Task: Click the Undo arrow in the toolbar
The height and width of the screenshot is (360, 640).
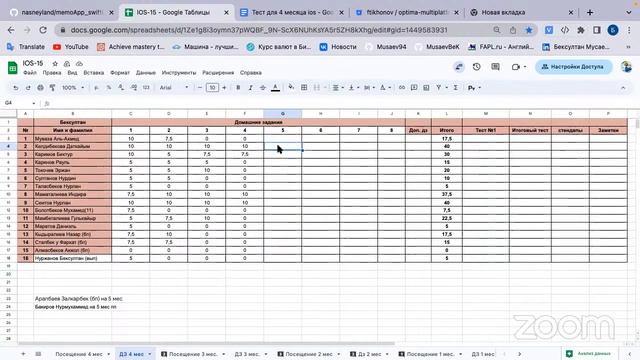Action: 16,88
